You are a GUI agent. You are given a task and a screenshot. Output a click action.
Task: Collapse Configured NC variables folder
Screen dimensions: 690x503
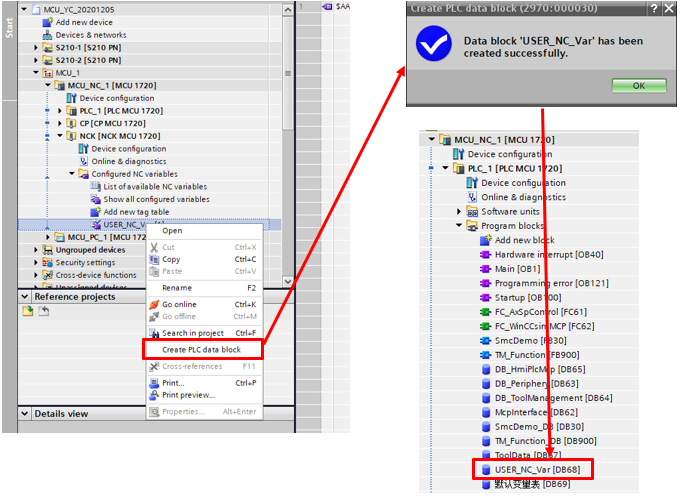point(72,174)
